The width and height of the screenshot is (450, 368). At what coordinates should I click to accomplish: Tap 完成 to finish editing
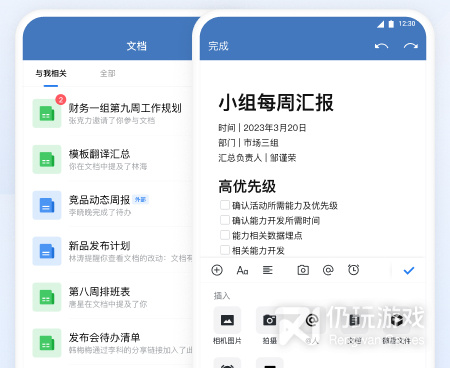pos(218,46)
